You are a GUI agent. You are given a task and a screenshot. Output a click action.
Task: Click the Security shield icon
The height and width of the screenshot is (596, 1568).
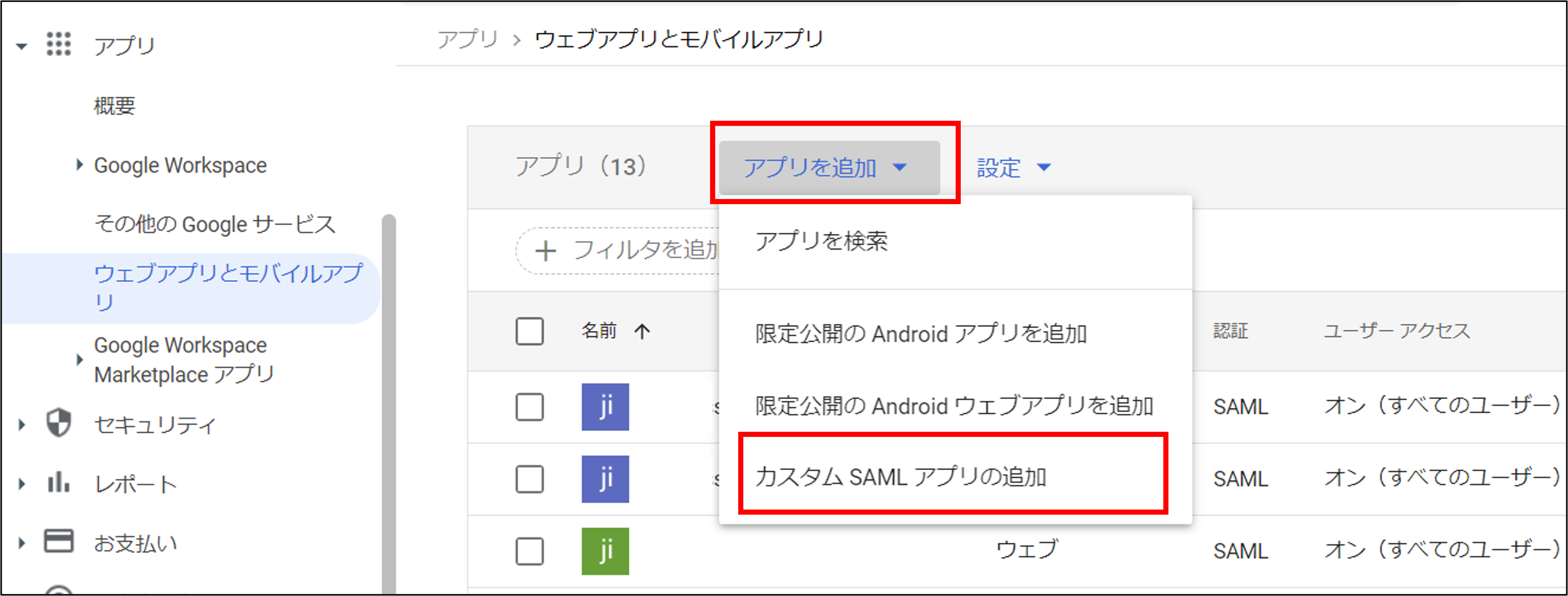click(59, 423)
